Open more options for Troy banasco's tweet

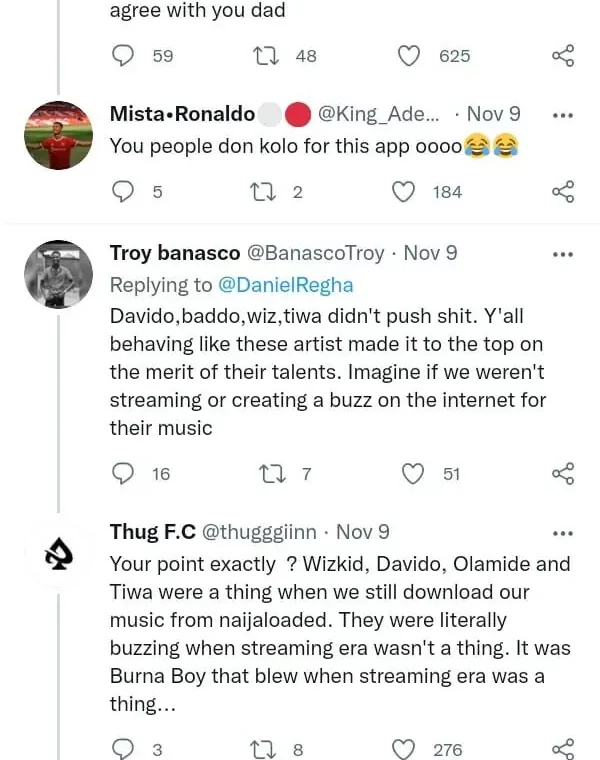[x=563, y=254]
